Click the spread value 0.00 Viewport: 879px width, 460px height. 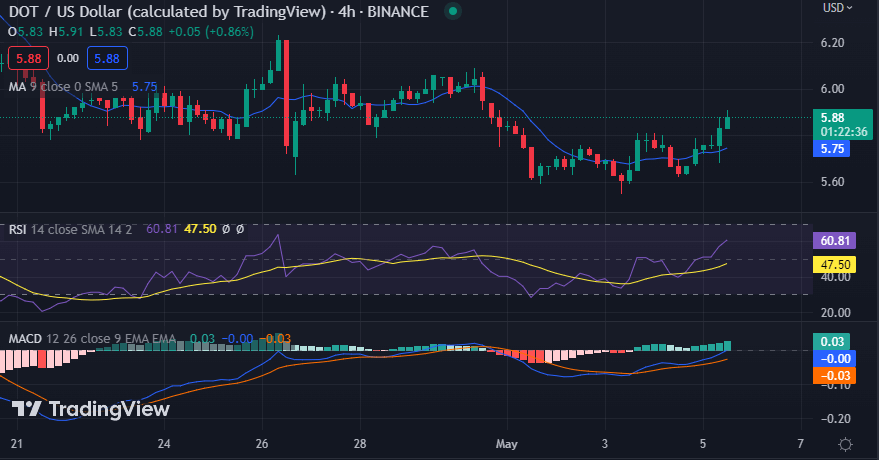point(68,58)
